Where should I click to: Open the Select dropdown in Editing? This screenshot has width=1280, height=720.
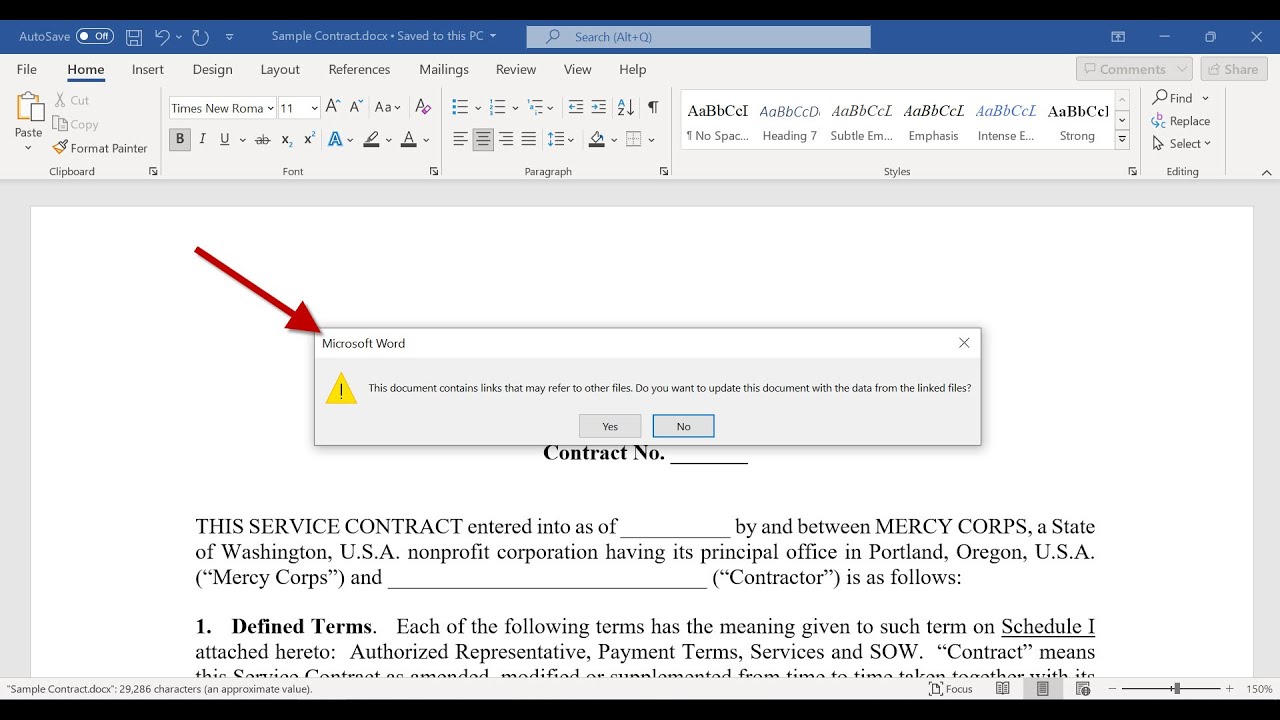1182,143
